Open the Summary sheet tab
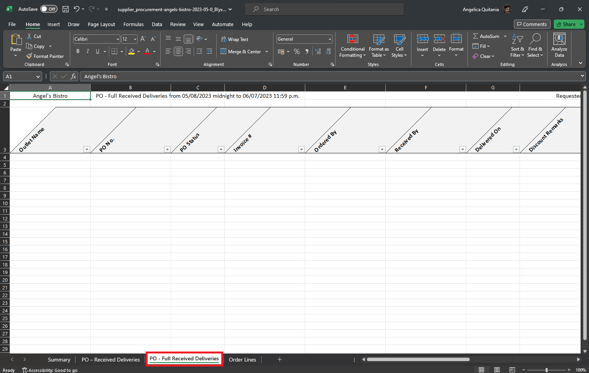 (59, 359)
